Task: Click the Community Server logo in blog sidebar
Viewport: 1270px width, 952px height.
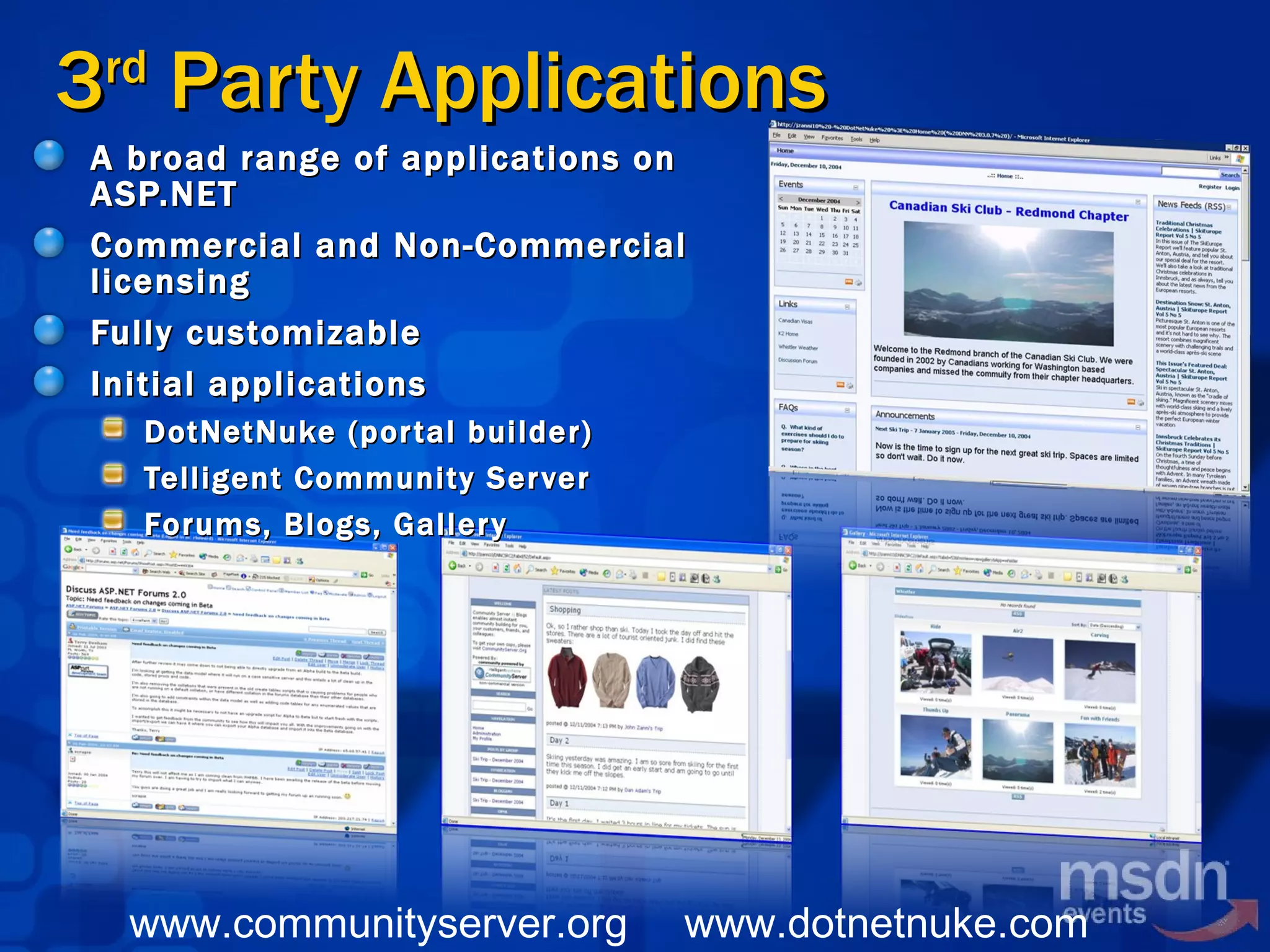Action: coord(502,673)
